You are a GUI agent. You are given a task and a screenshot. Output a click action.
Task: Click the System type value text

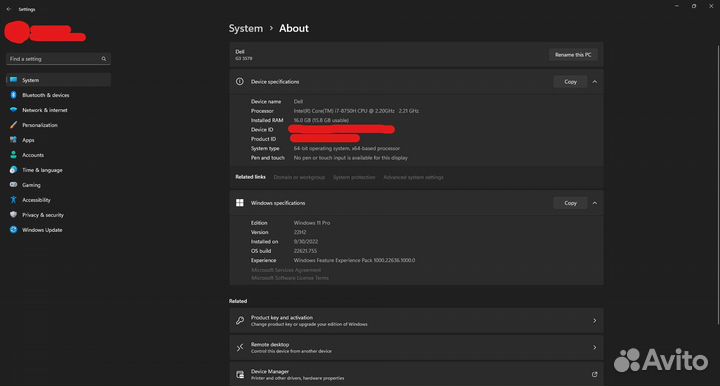pyautogui.click(x=347, y=148)
